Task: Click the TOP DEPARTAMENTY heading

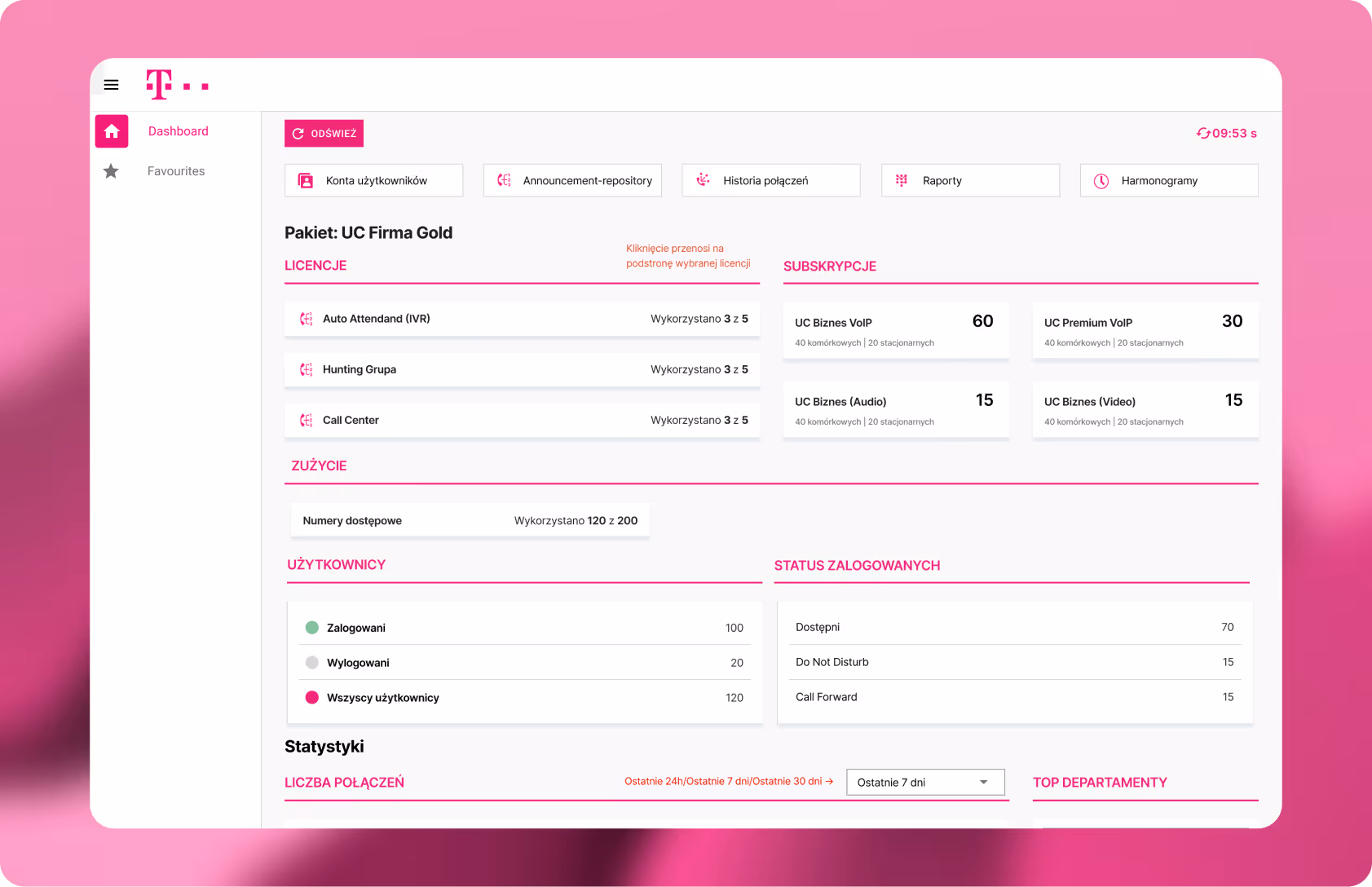Action: tap(1100, 783)
